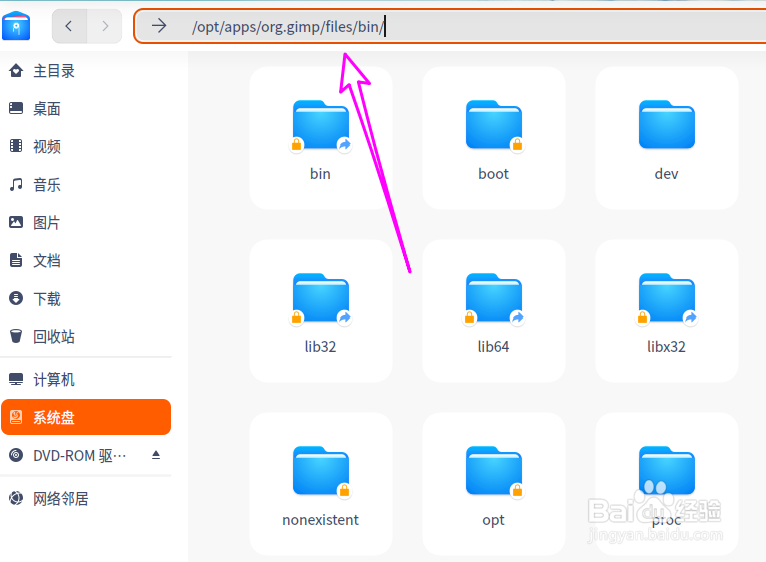
Task: Open 图片 in the sidebar
Action: click(86, 223)
